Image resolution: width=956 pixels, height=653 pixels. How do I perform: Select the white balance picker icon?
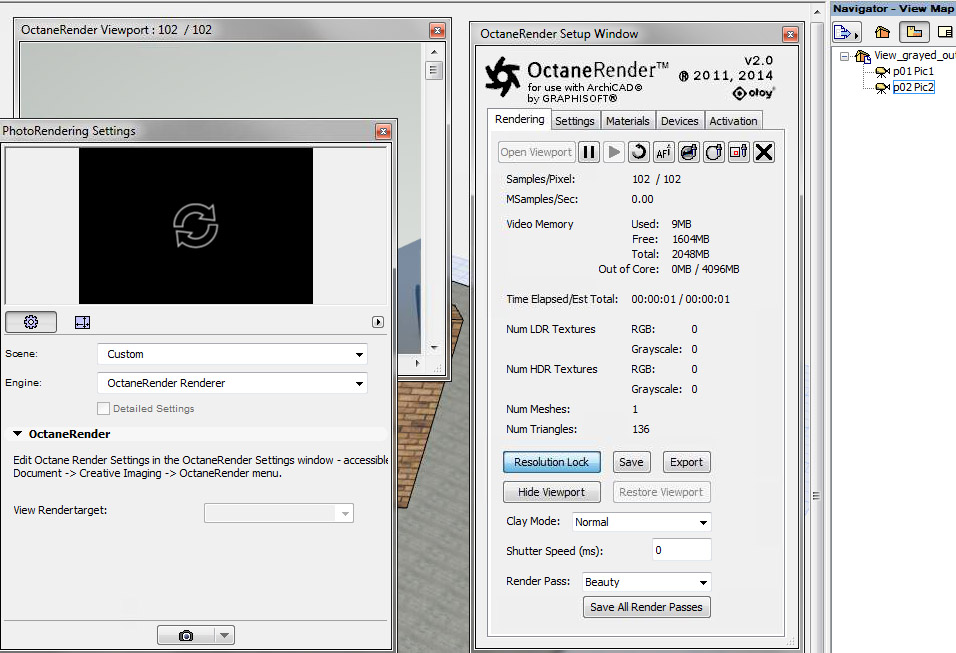(713, 152)
